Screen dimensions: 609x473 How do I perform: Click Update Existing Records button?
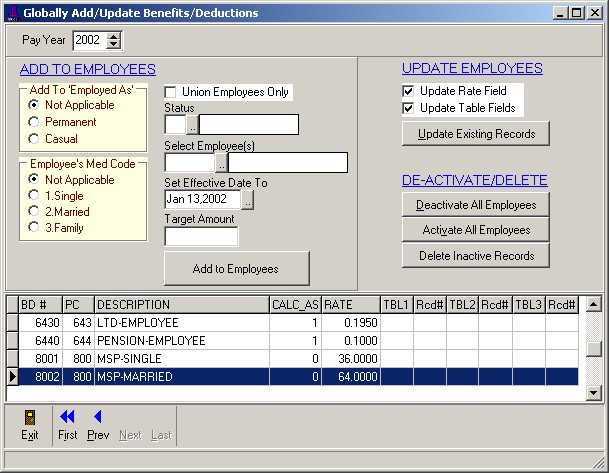click(476, 134)
